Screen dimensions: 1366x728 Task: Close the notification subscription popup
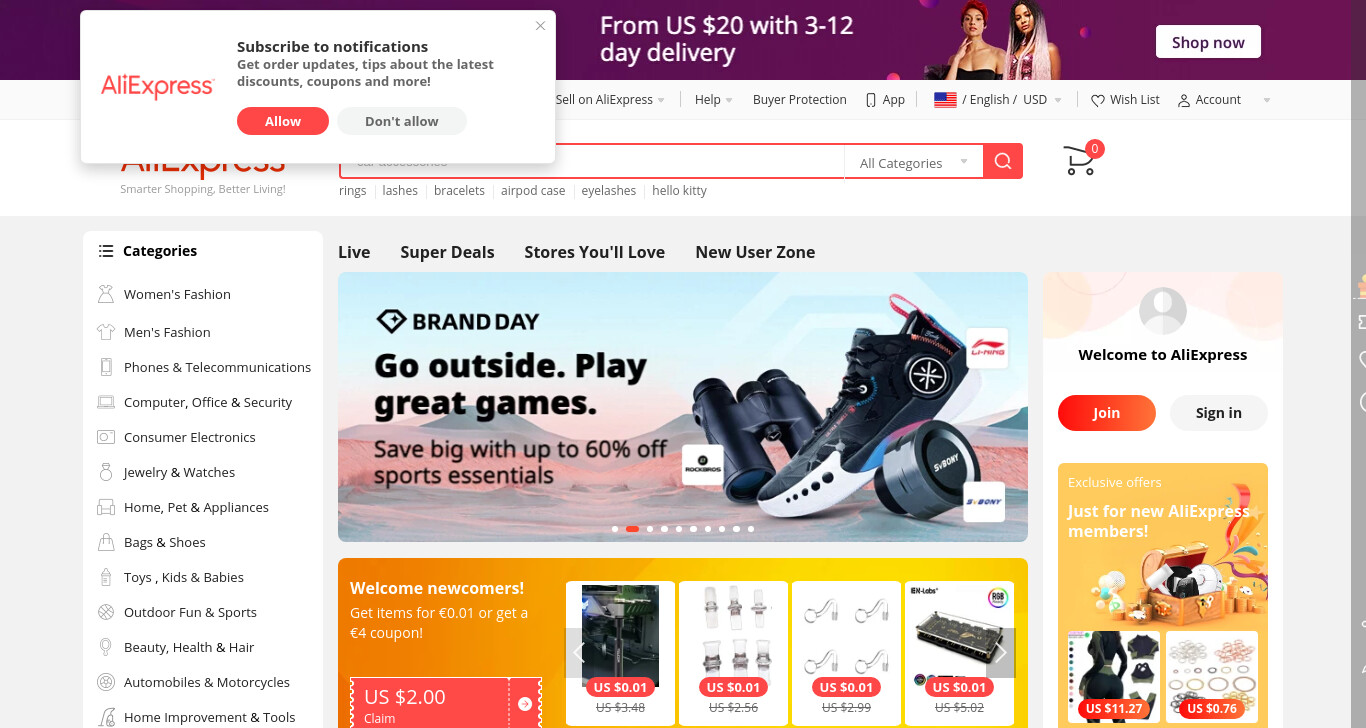(540, 26)
